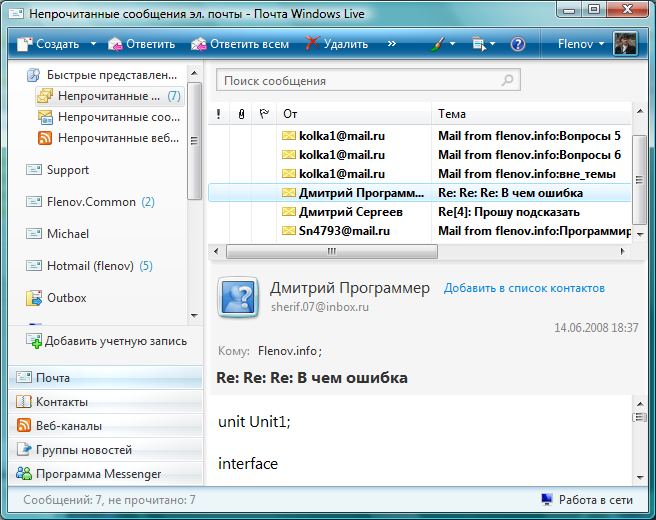Click the user profile picture thumbnail

(625, 44)
